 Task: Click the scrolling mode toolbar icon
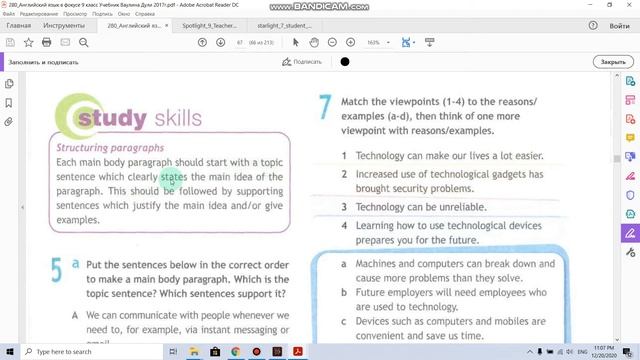pyautogui.click(x=429, y=42)
